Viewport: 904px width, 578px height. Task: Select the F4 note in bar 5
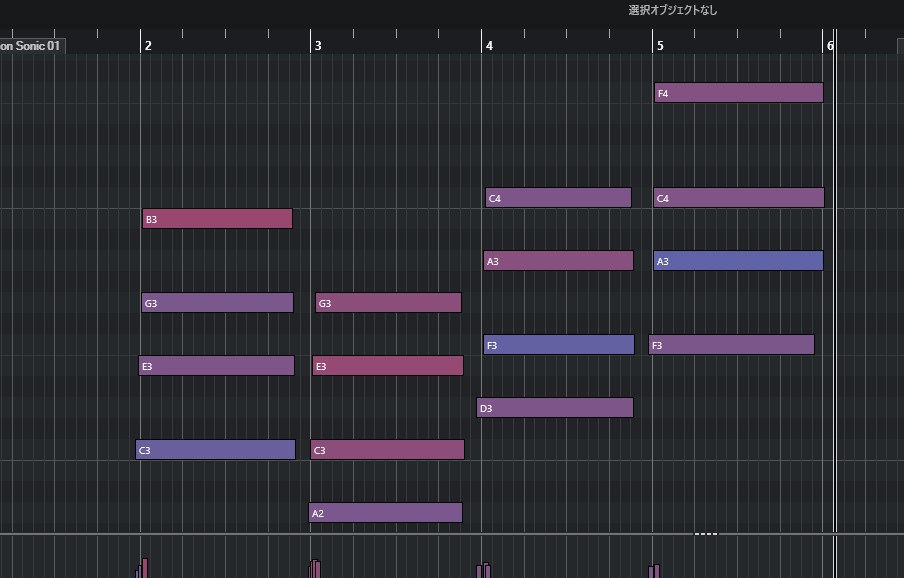[x=739, y=93]
